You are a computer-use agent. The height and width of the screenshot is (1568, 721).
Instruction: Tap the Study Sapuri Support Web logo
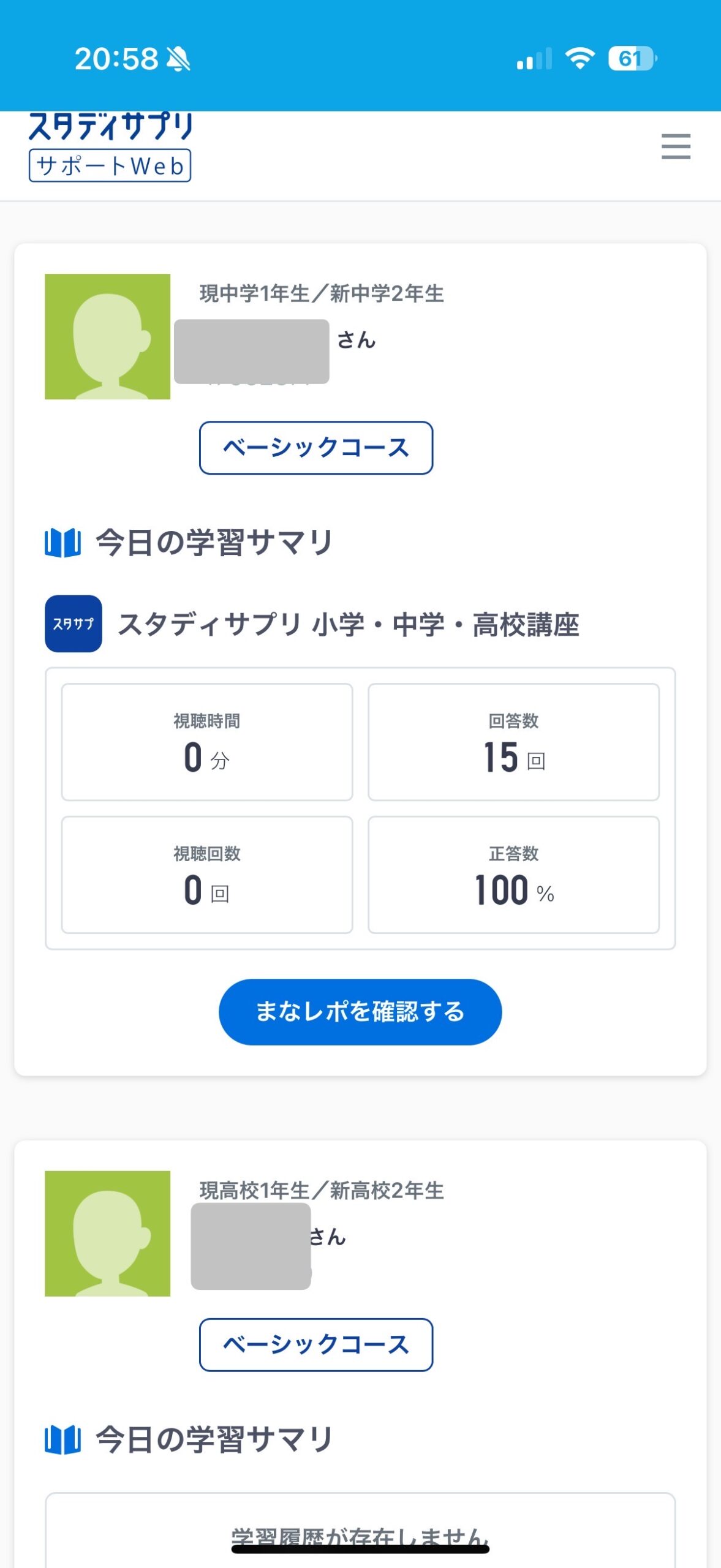point(110,148)
